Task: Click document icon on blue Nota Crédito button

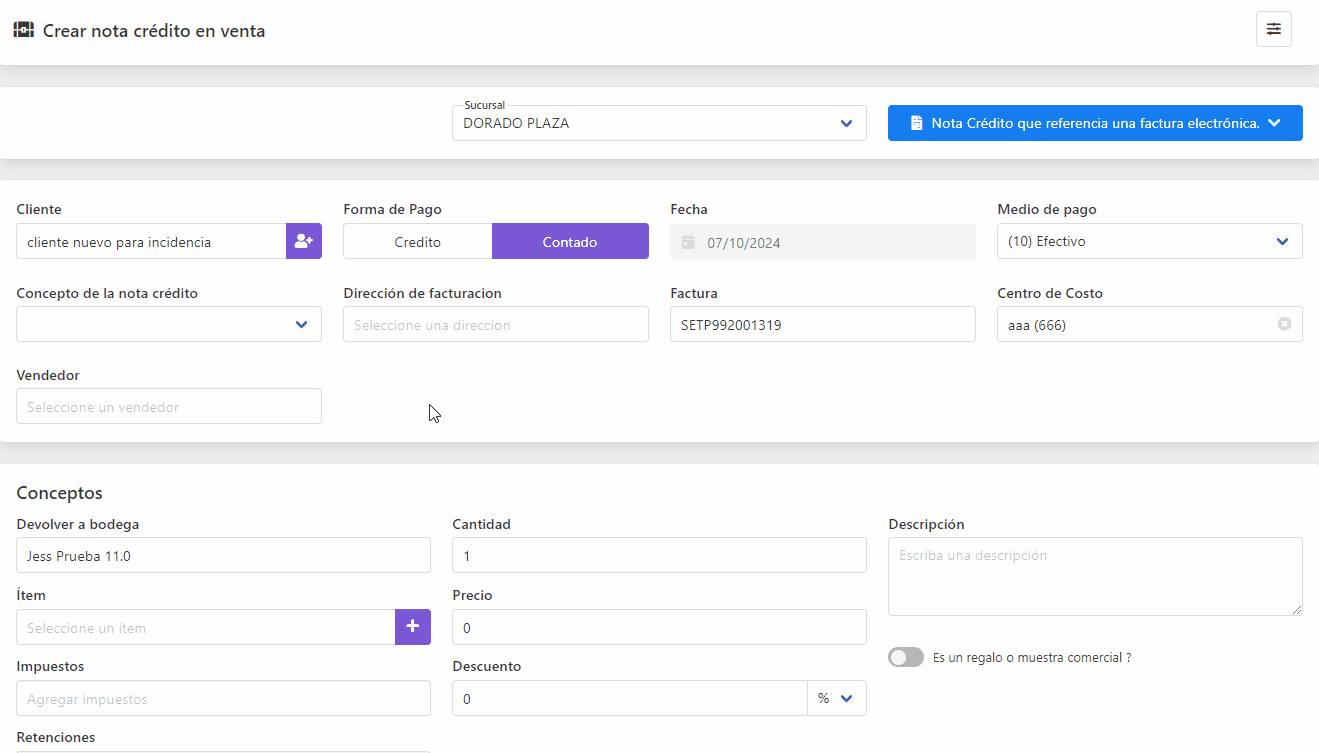Action: click(916, 123)
